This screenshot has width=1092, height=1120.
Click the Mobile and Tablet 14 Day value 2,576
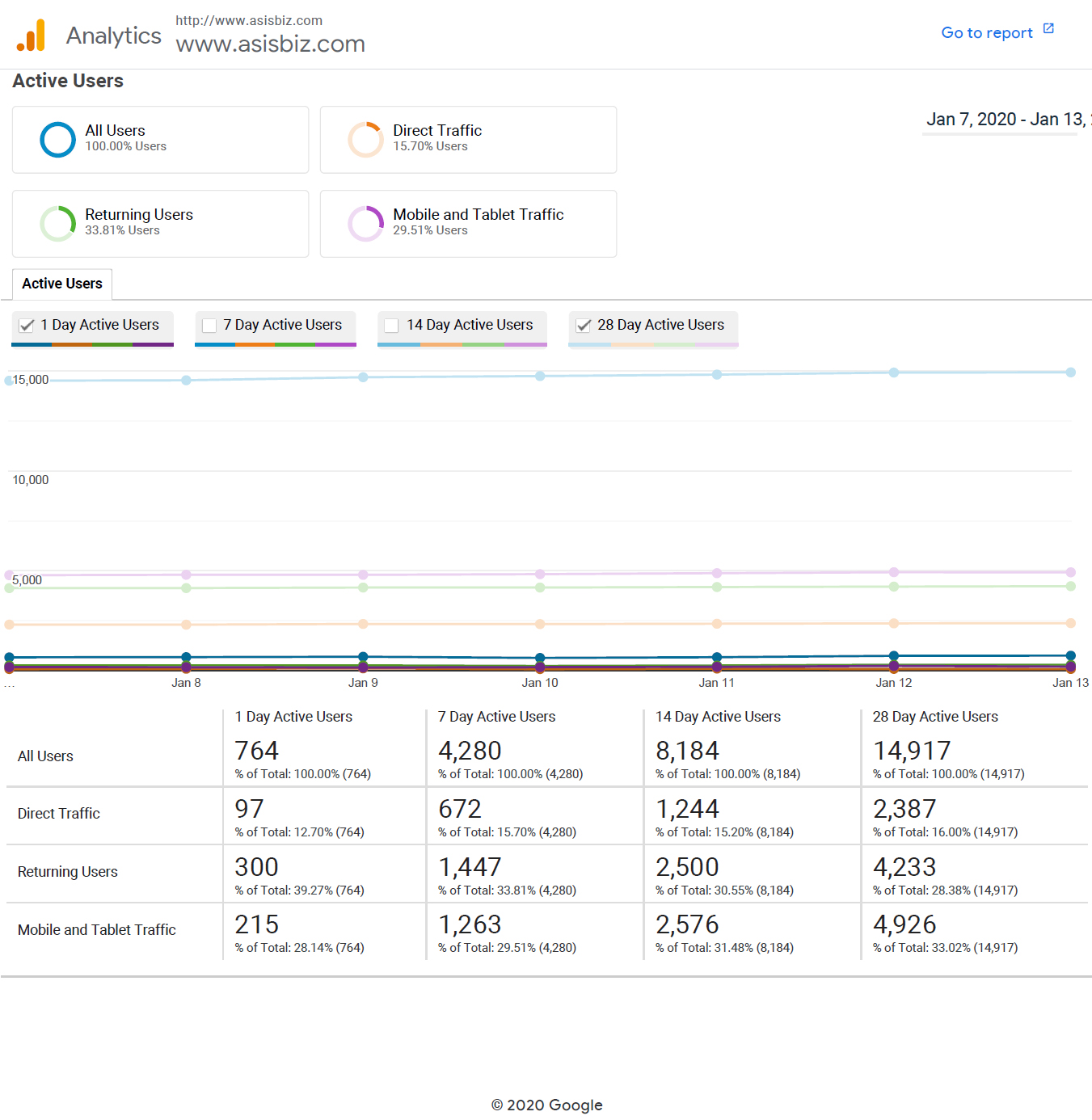coord(687,924)
